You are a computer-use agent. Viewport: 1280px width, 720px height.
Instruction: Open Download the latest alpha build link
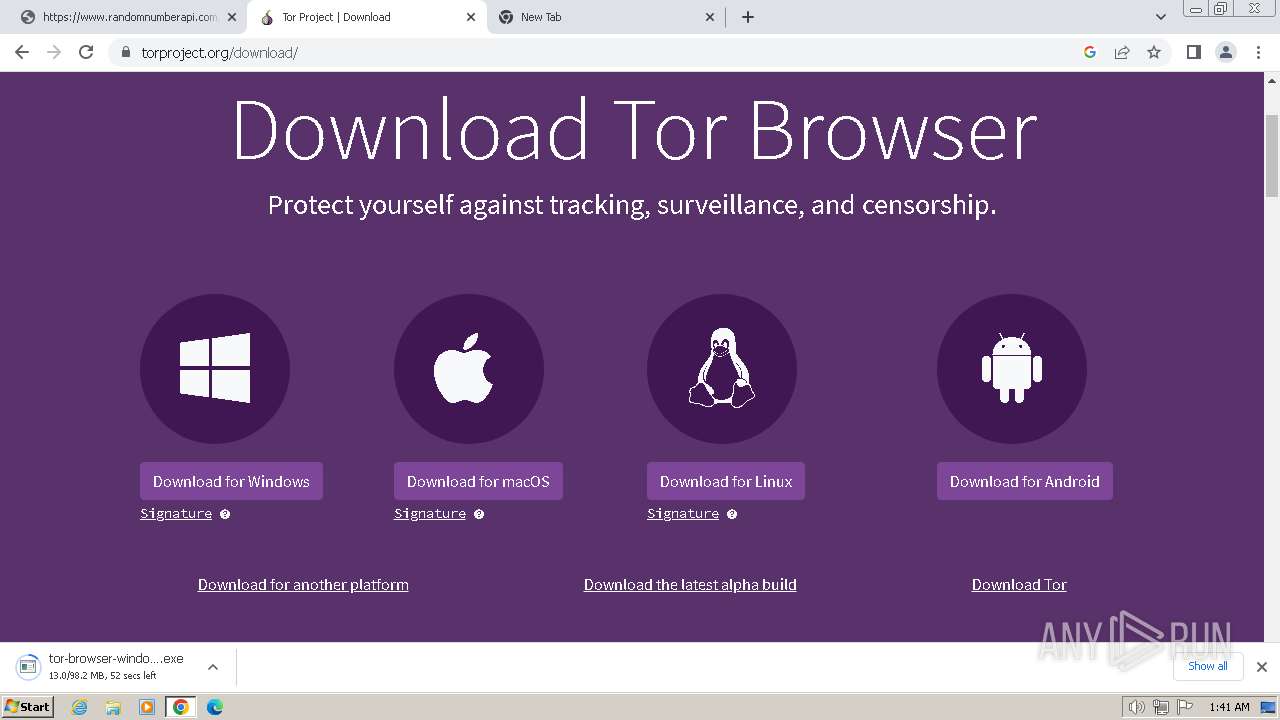click(690, 585)
